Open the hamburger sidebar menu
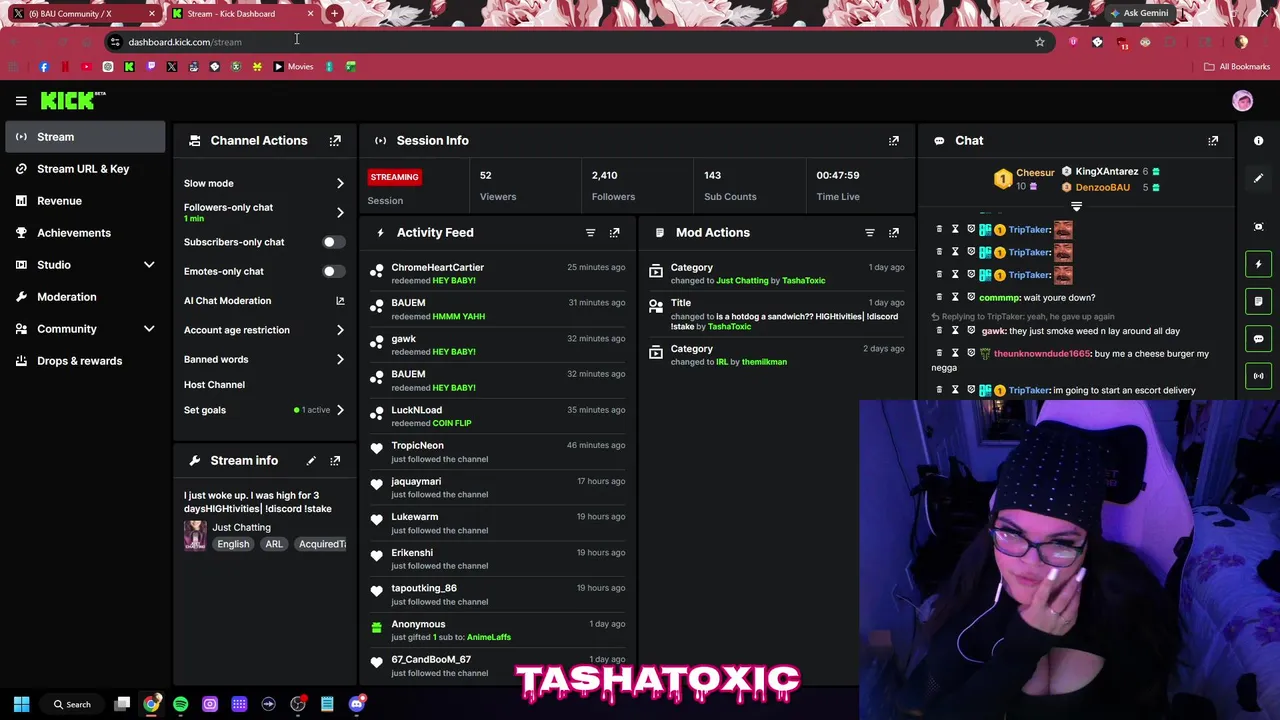Screen dimensions: 1280x720 click(21, 101)
